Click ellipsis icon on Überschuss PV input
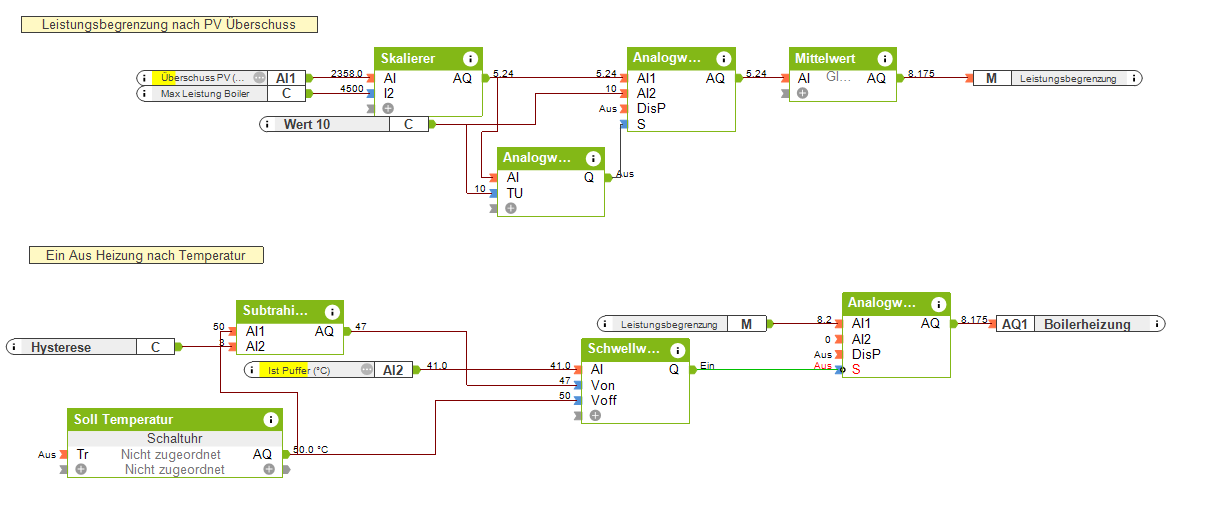Viewport: 1208px width, 507px height. click(259, 77)
